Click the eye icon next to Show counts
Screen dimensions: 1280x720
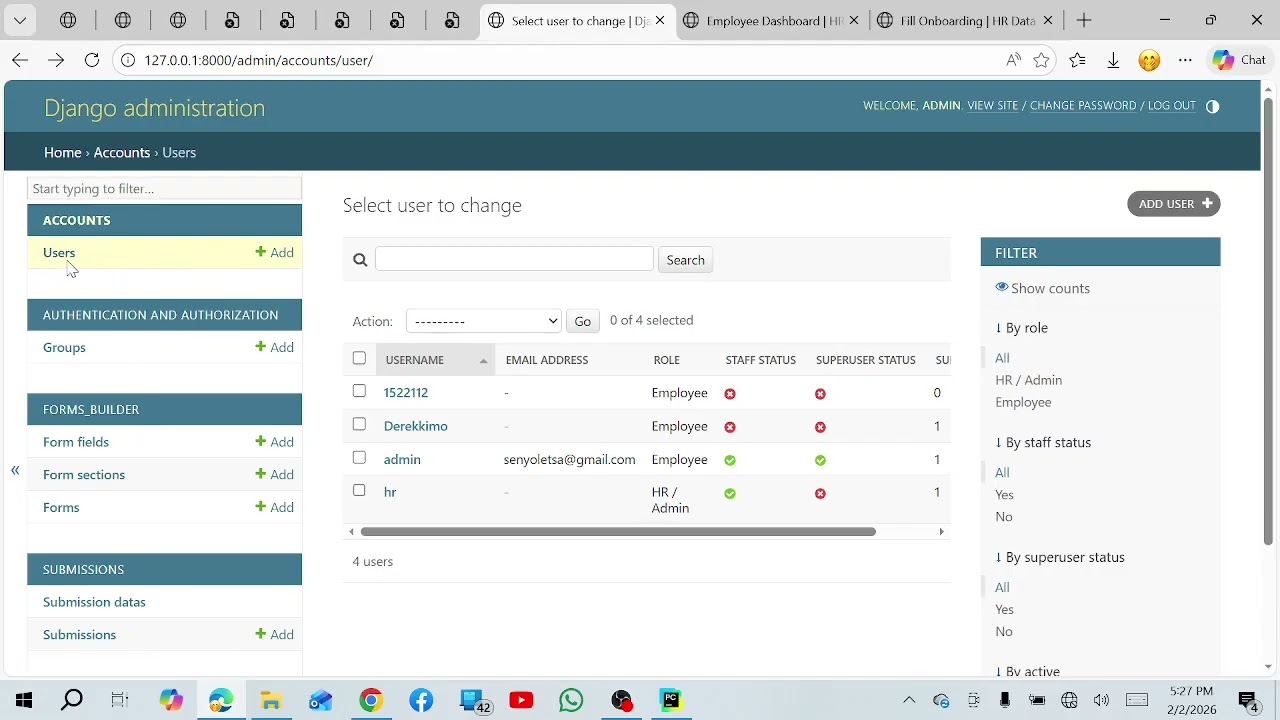click(1002, 287)
